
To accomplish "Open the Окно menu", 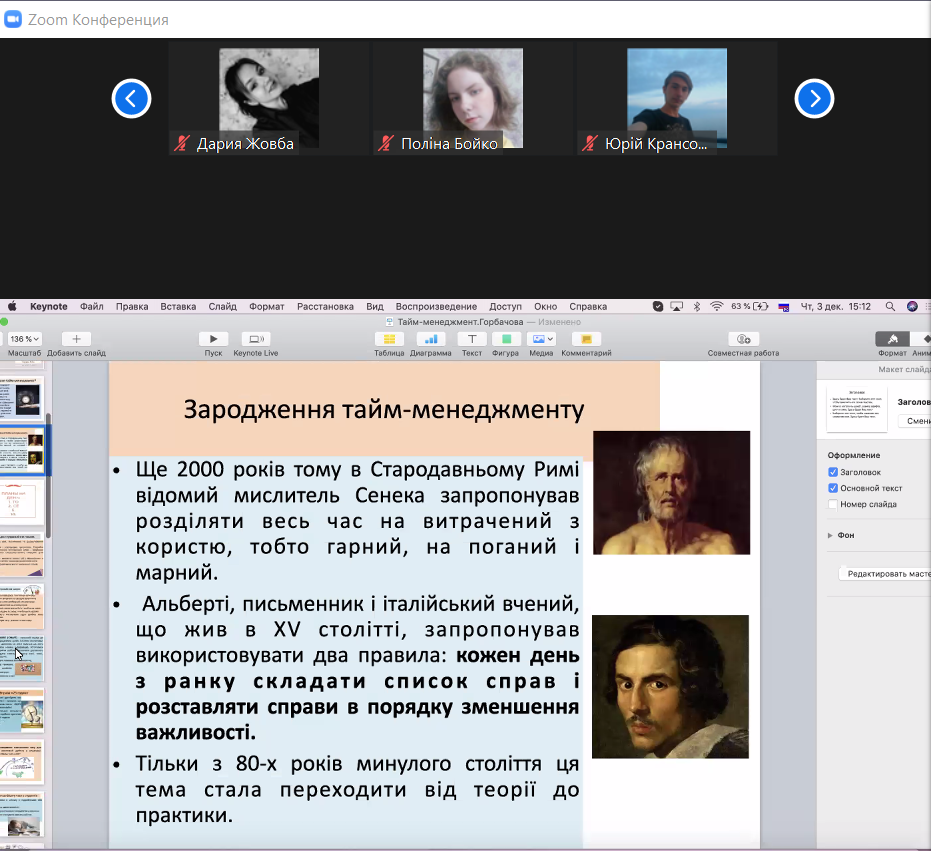I will (545, 306).
